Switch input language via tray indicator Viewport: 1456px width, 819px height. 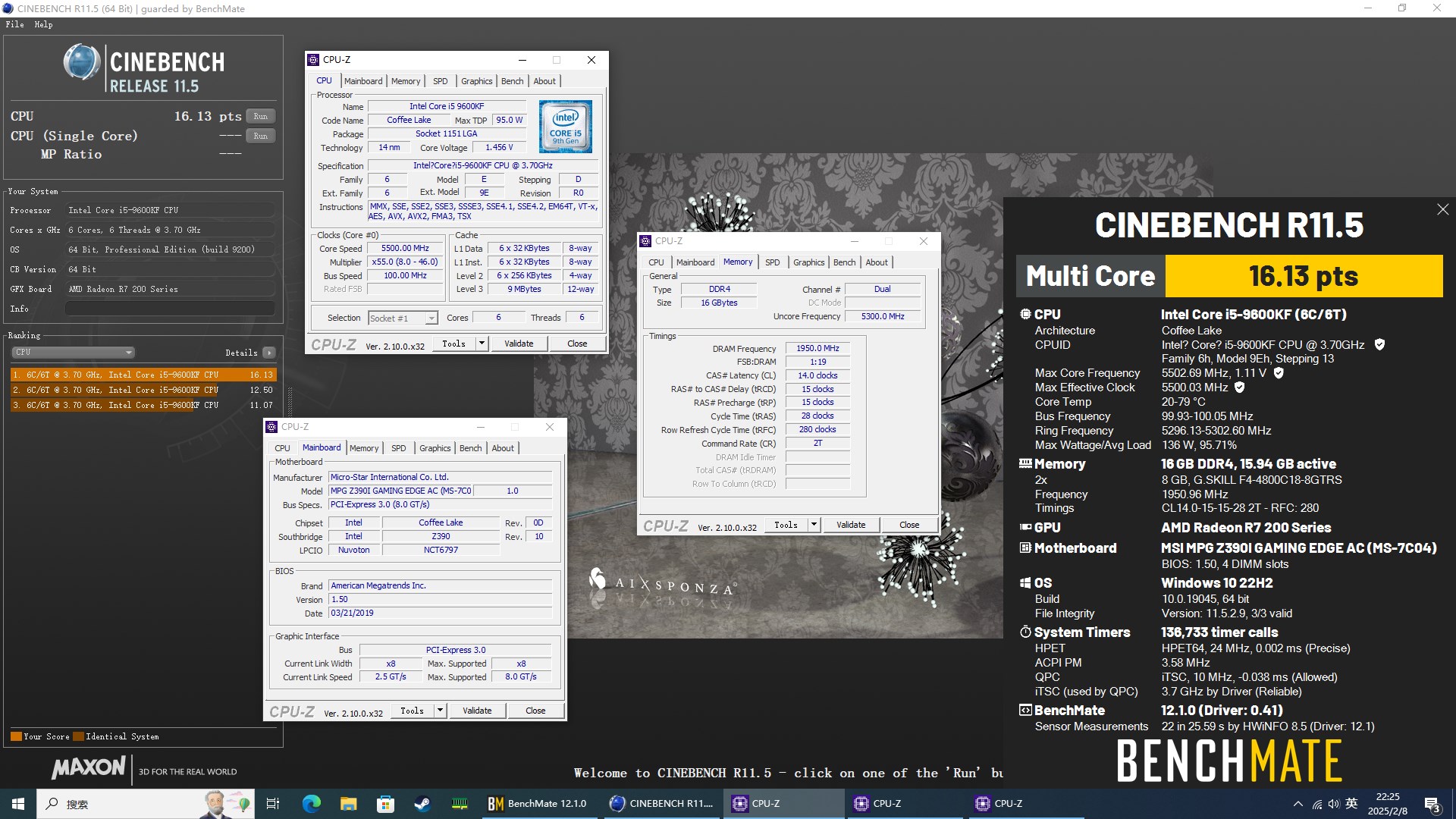1351,804
